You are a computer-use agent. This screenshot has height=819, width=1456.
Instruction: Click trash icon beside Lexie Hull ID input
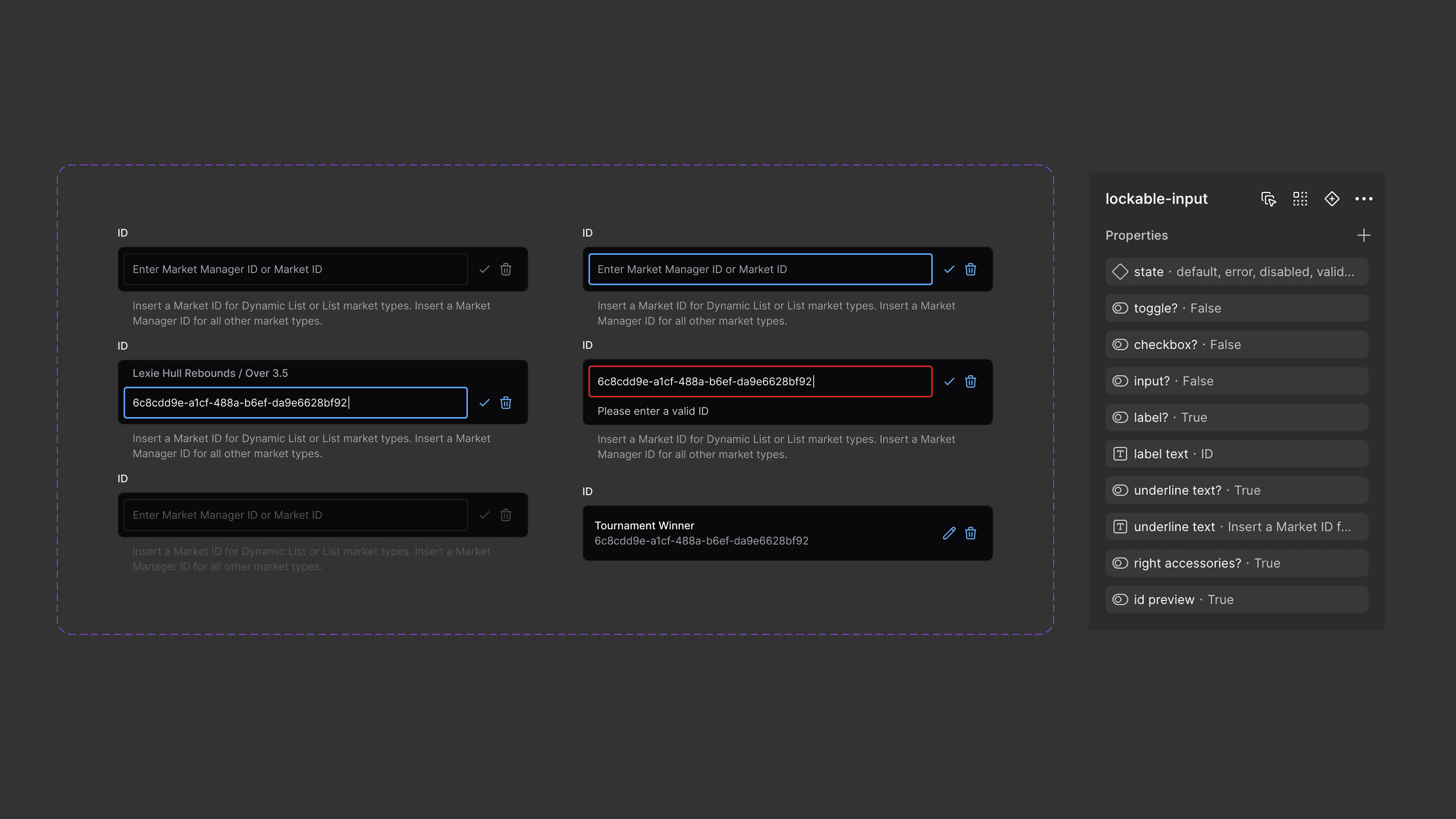tap(506, 402)
